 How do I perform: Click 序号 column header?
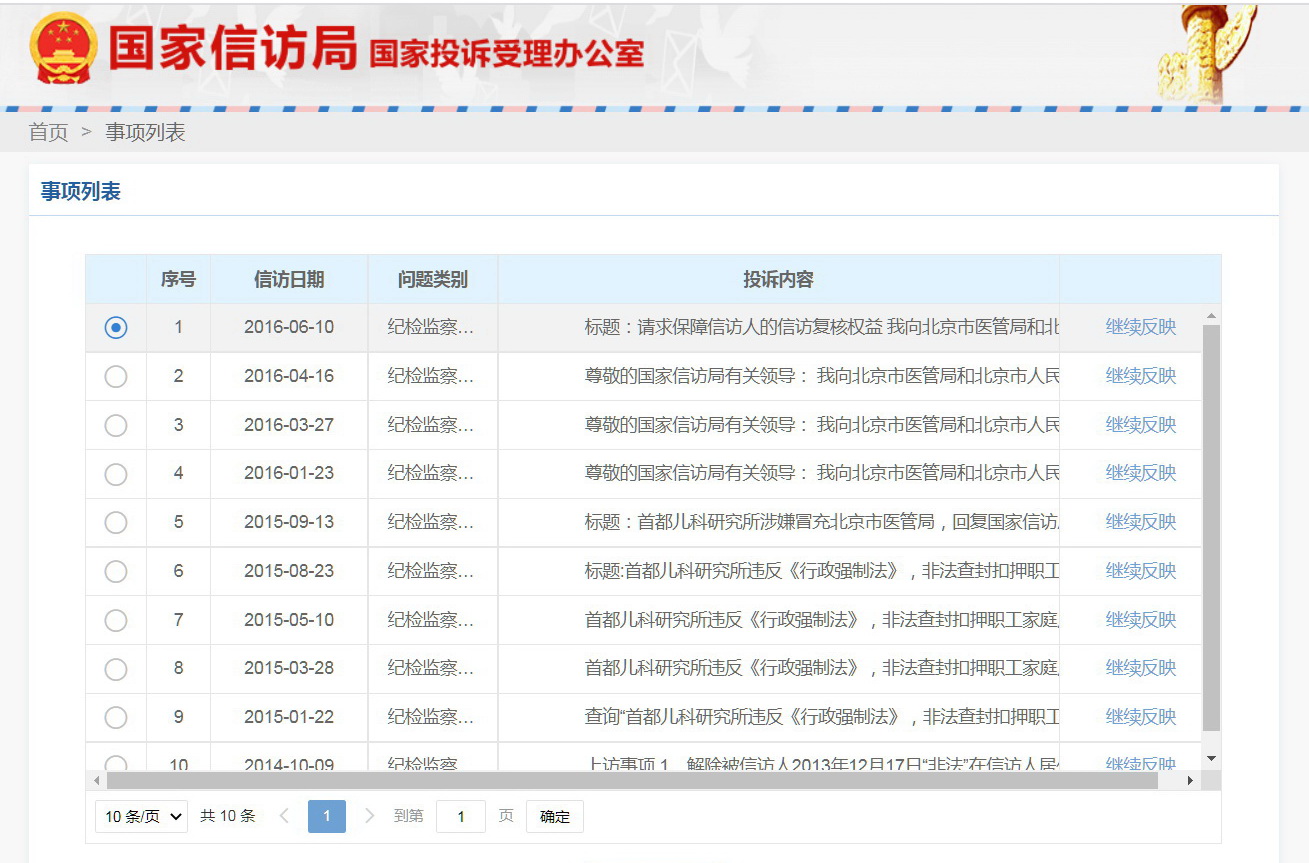(178, 279)
